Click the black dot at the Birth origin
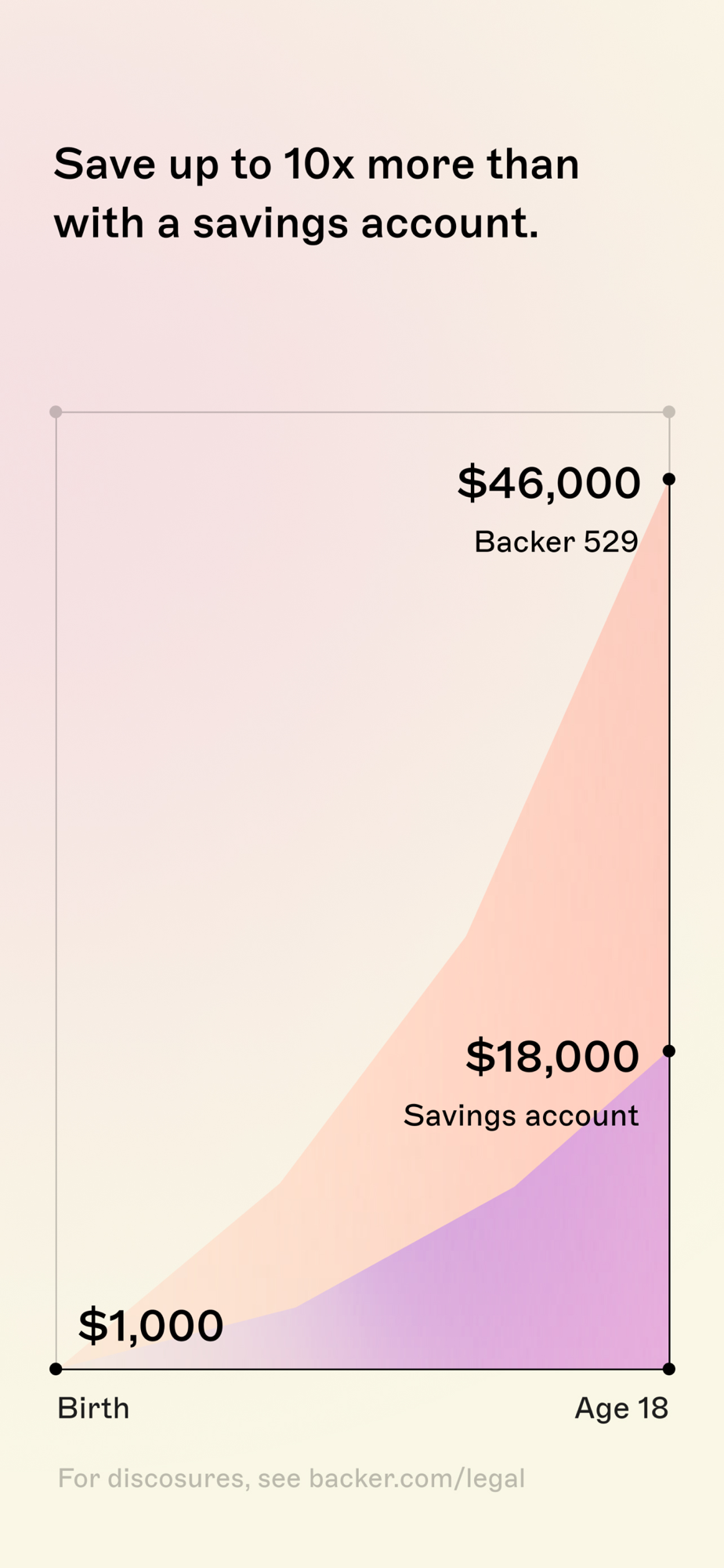This screenshot has height=1568, width=724. 56,1369
